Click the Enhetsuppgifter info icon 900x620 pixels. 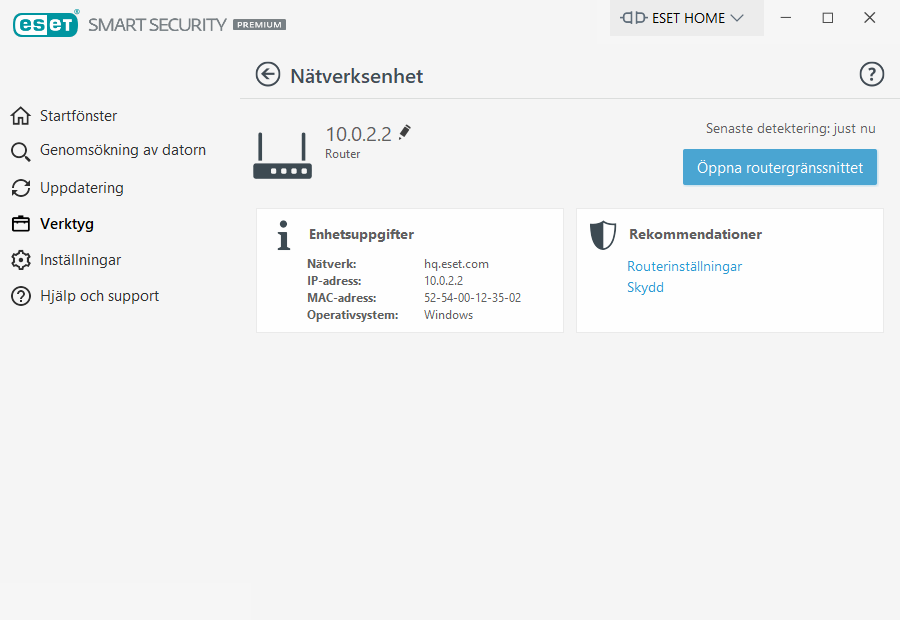pos(284,235)
